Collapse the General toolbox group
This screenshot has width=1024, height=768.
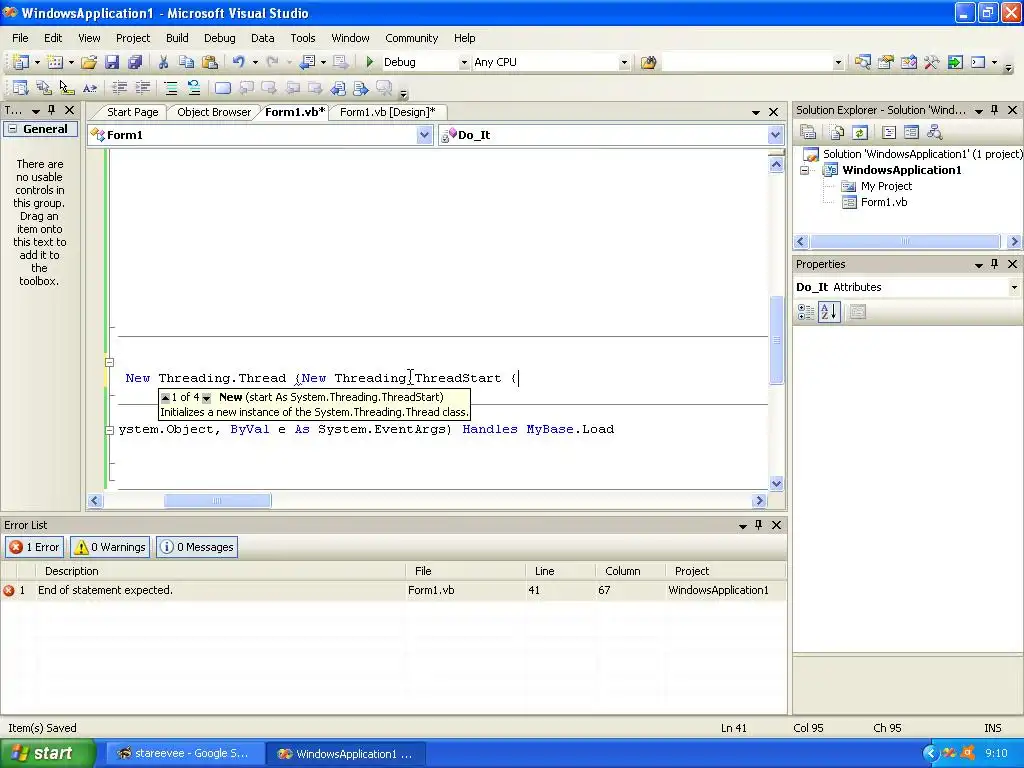pyautogui.click(x=12, y=129)
